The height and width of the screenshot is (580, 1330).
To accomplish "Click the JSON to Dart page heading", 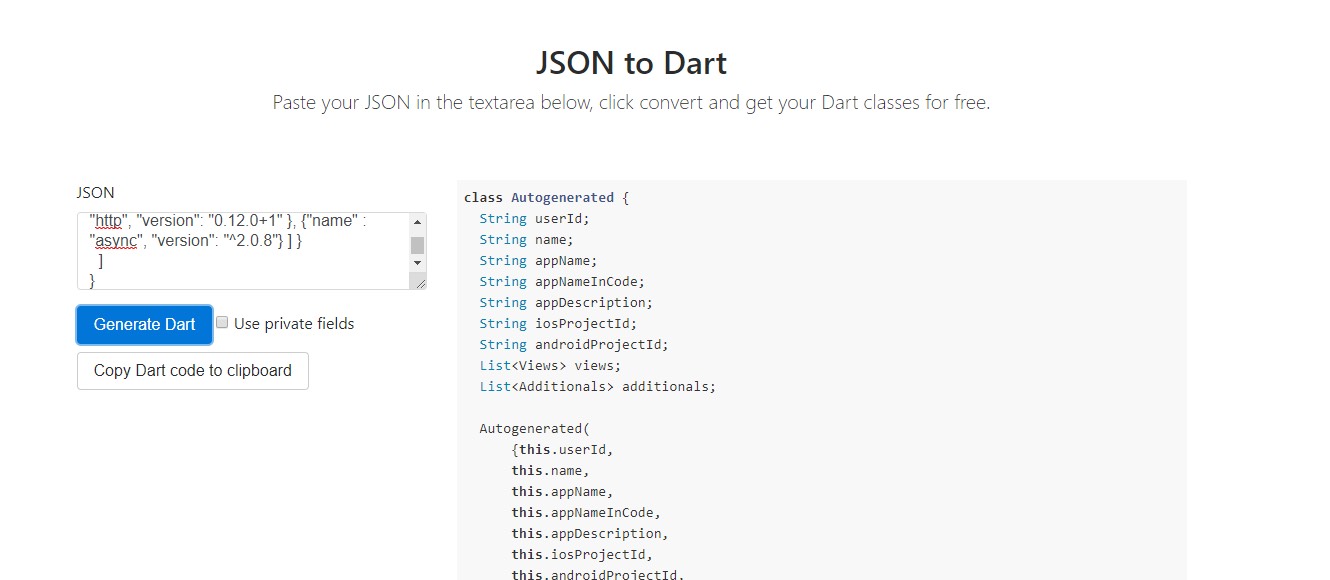I will [x=630, y=62].
